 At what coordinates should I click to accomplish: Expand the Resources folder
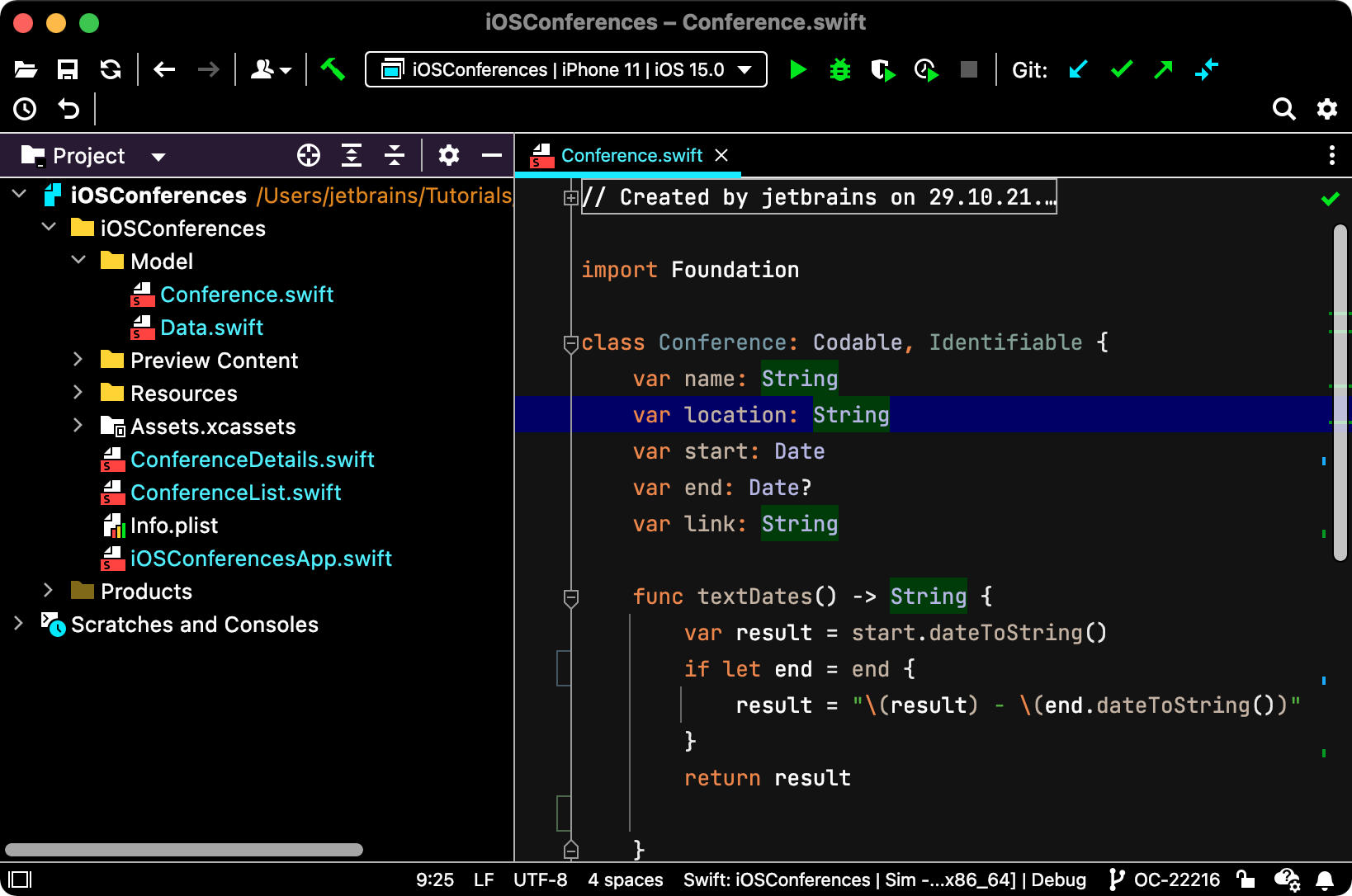(x=78, y=393)
